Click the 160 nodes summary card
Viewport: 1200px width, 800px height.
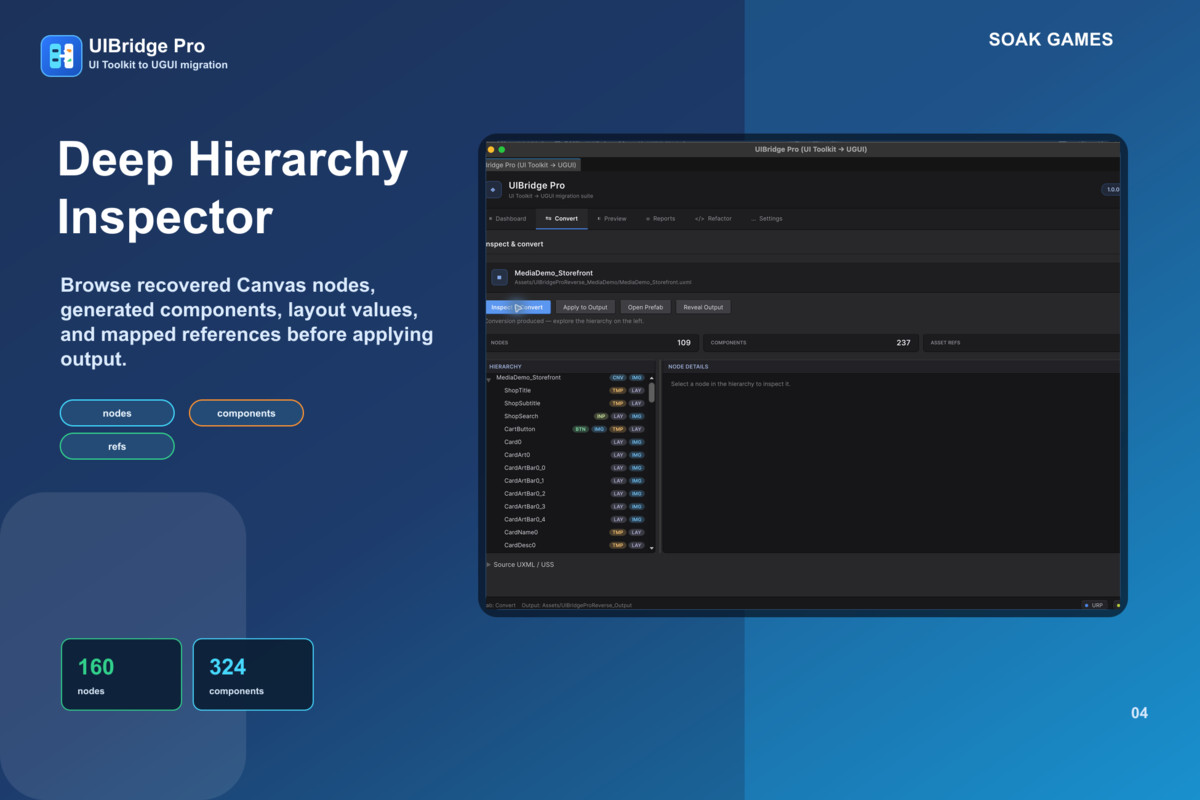tap(121, 674)
